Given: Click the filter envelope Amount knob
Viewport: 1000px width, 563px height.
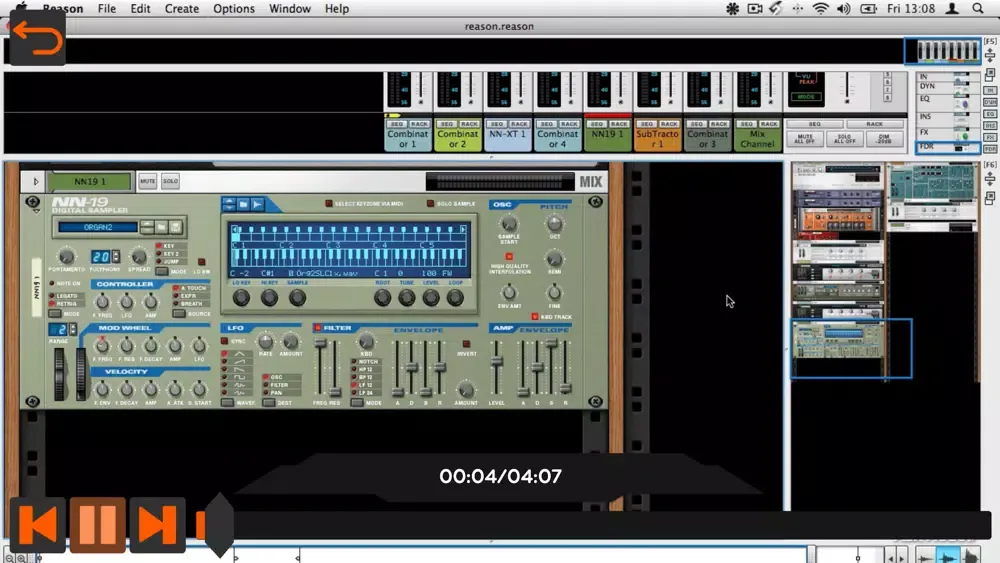Looking at the screenshot, I should 466,390.
